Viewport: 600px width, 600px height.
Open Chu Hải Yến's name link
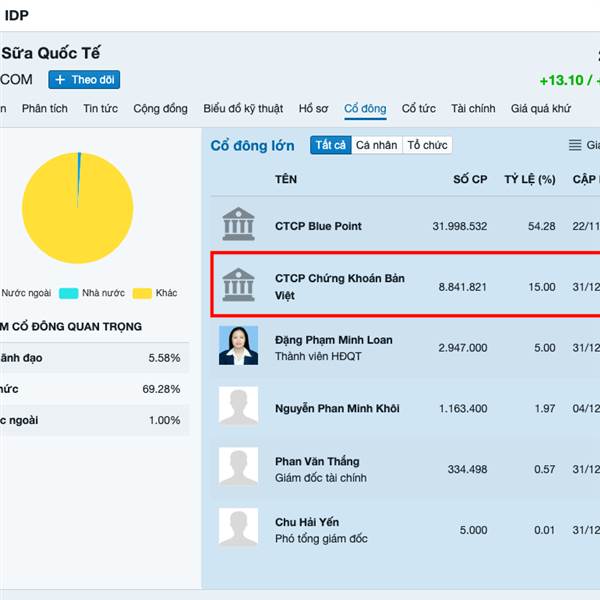click(307, 522)
